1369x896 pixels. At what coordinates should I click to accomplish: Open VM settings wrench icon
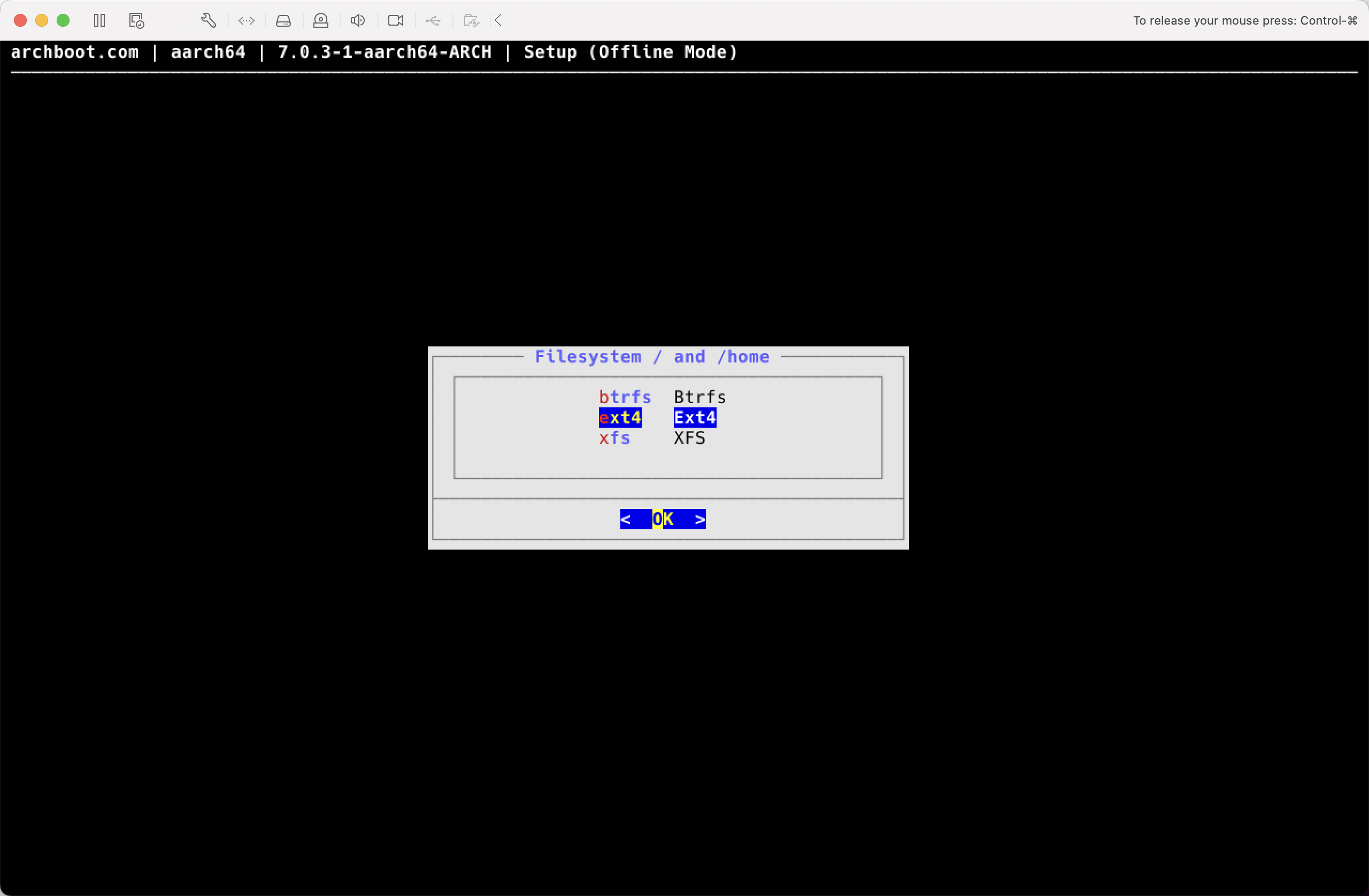209,21
